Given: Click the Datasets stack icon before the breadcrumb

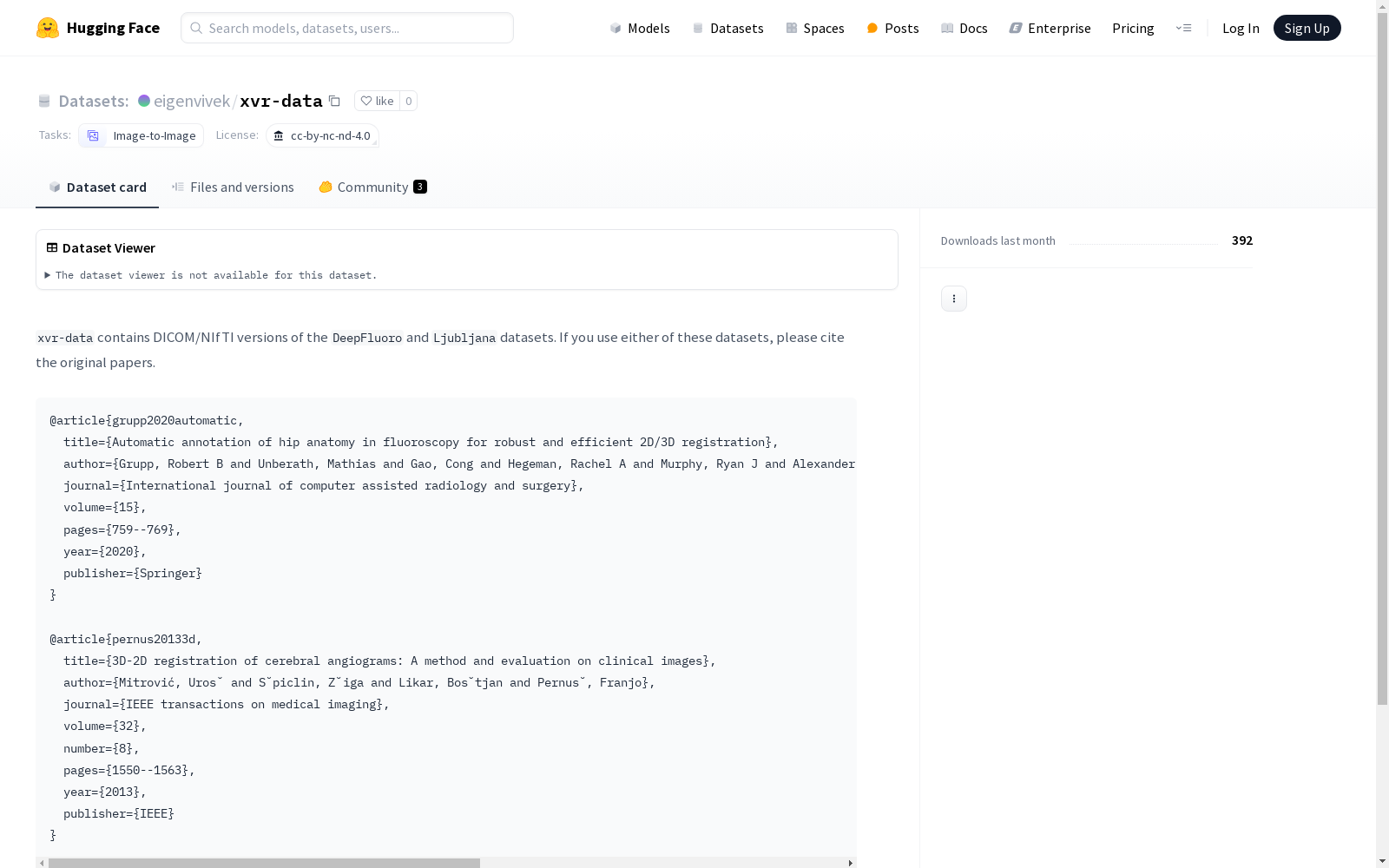Looking at the screenshot, I should tap(44, 101).
